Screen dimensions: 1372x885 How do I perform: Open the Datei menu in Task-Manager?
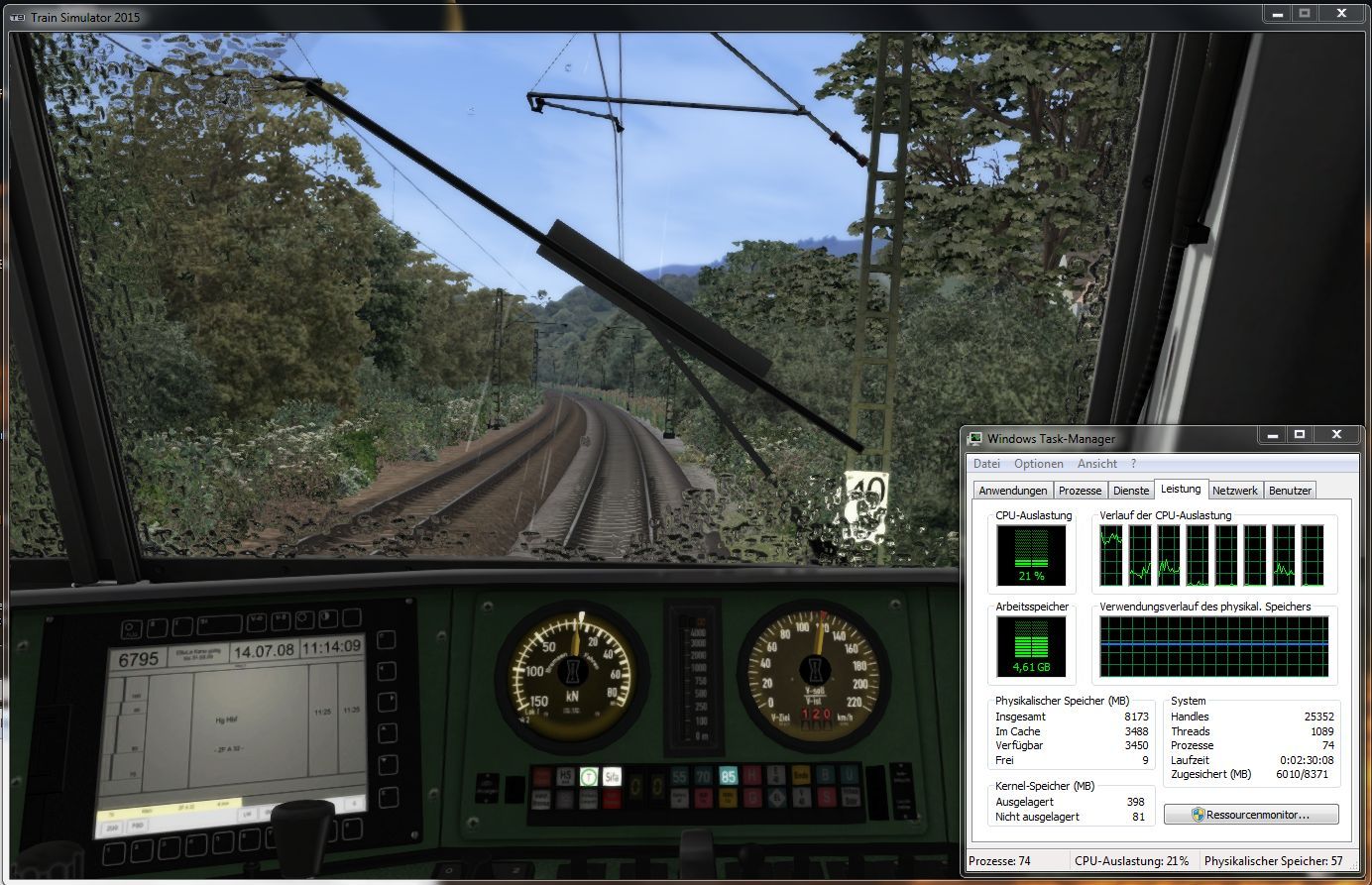[986, 464]
